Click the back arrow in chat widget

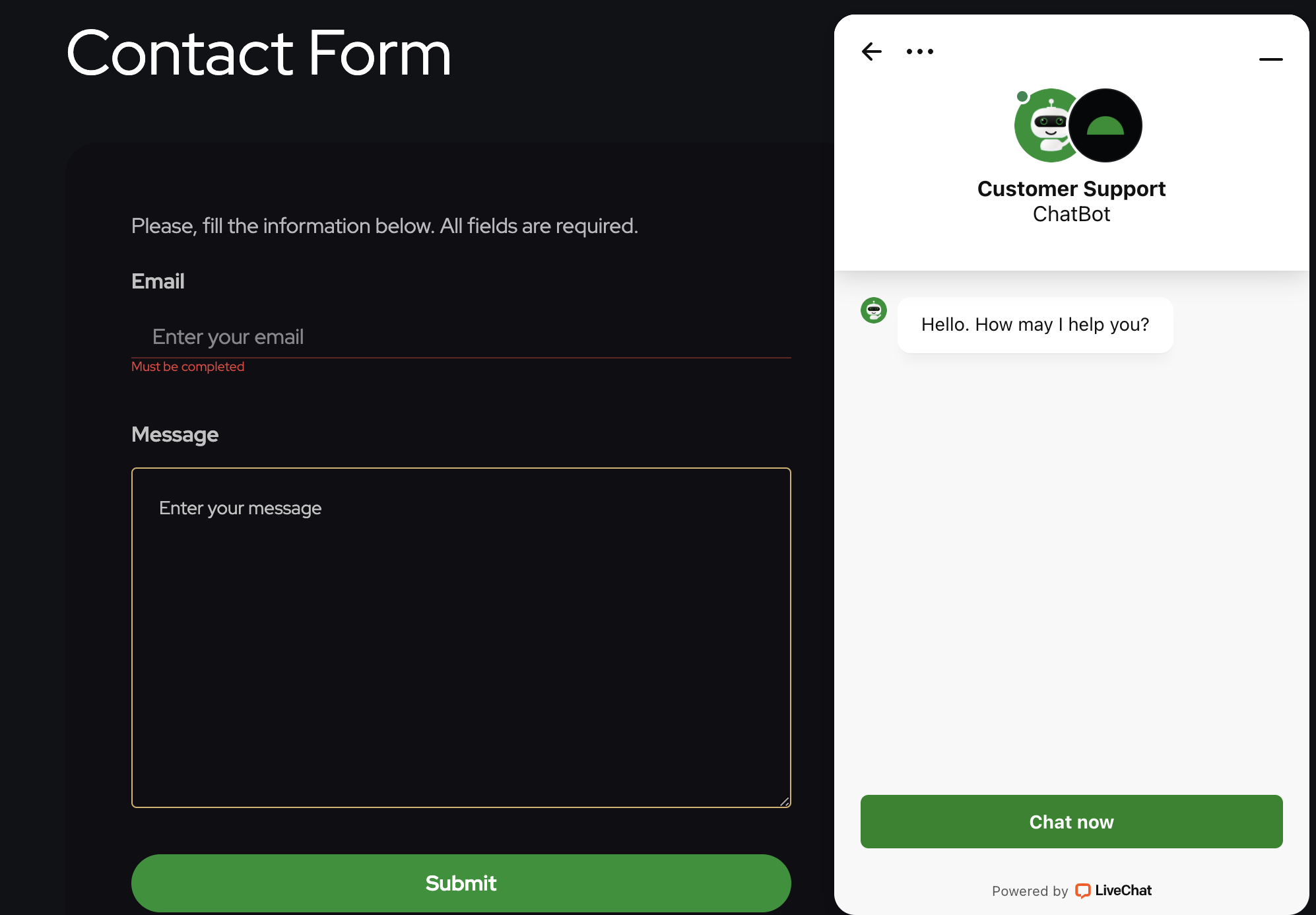point(872,51)
